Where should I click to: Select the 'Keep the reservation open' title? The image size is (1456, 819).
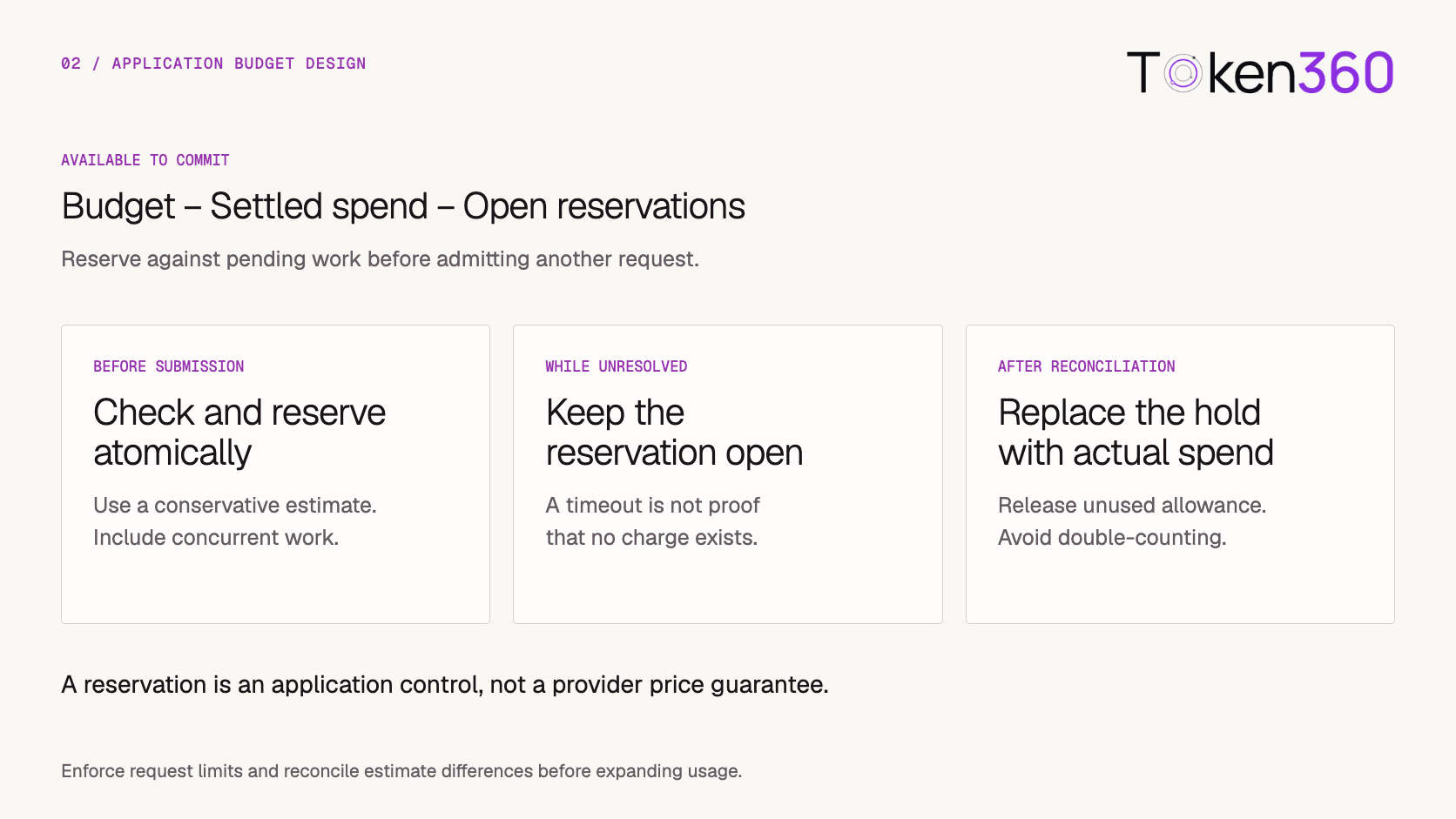[674, 433]
